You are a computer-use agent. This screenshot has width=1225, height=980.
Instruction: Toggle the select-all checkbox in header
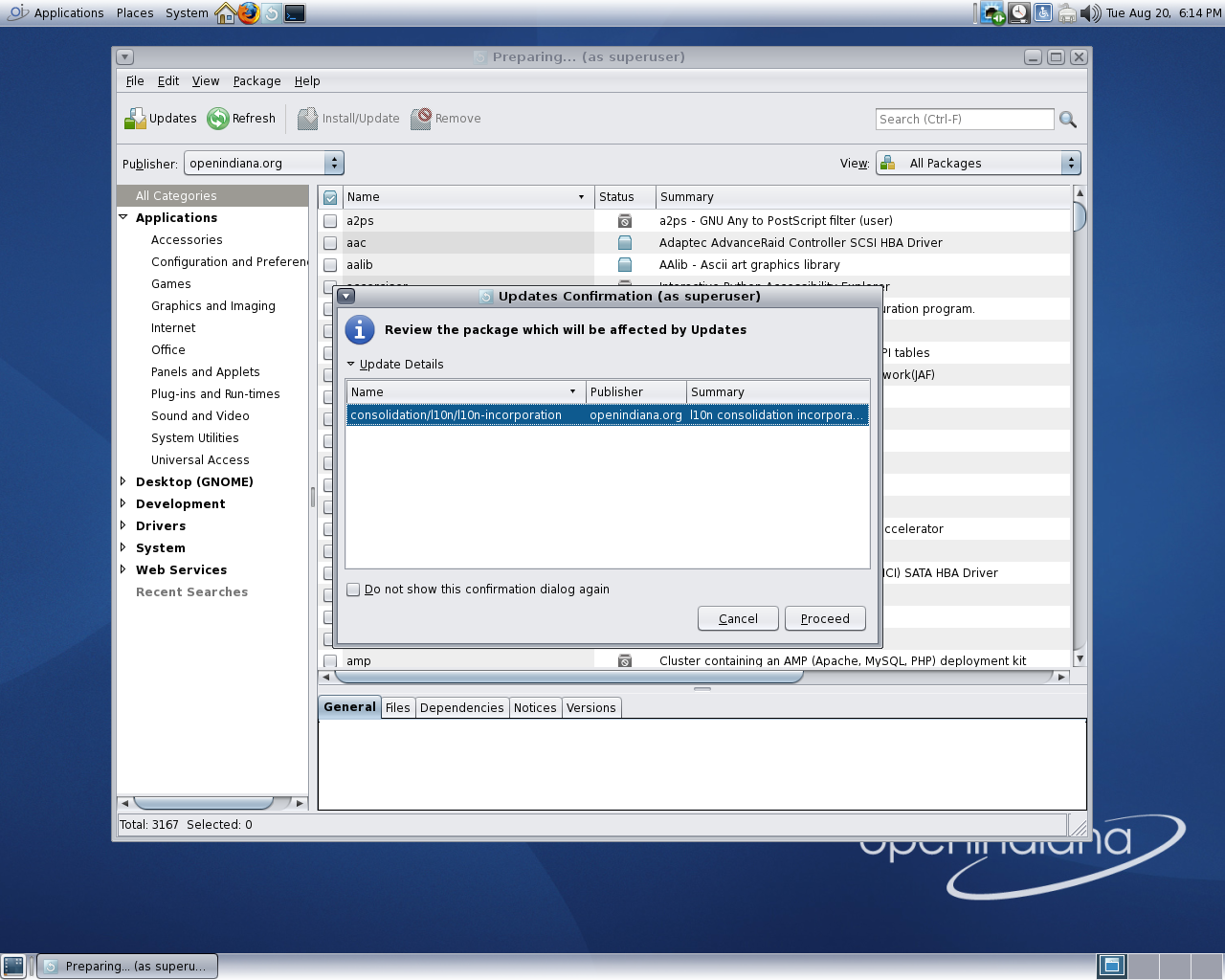(x=330, y=198)
